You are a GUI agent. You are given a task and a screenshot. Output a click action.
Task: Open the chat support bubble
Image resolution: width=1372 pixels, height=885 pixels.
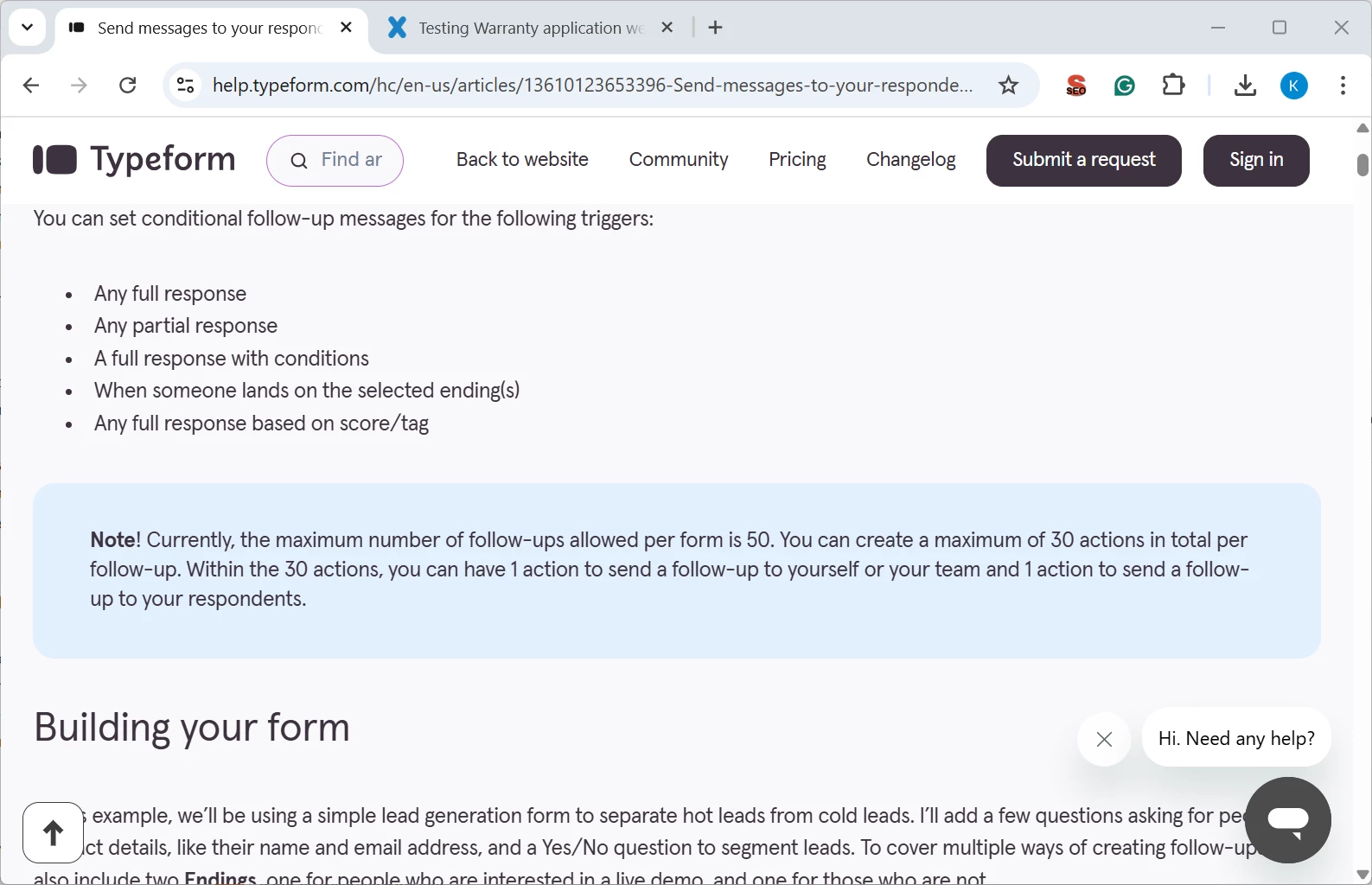1287,819
